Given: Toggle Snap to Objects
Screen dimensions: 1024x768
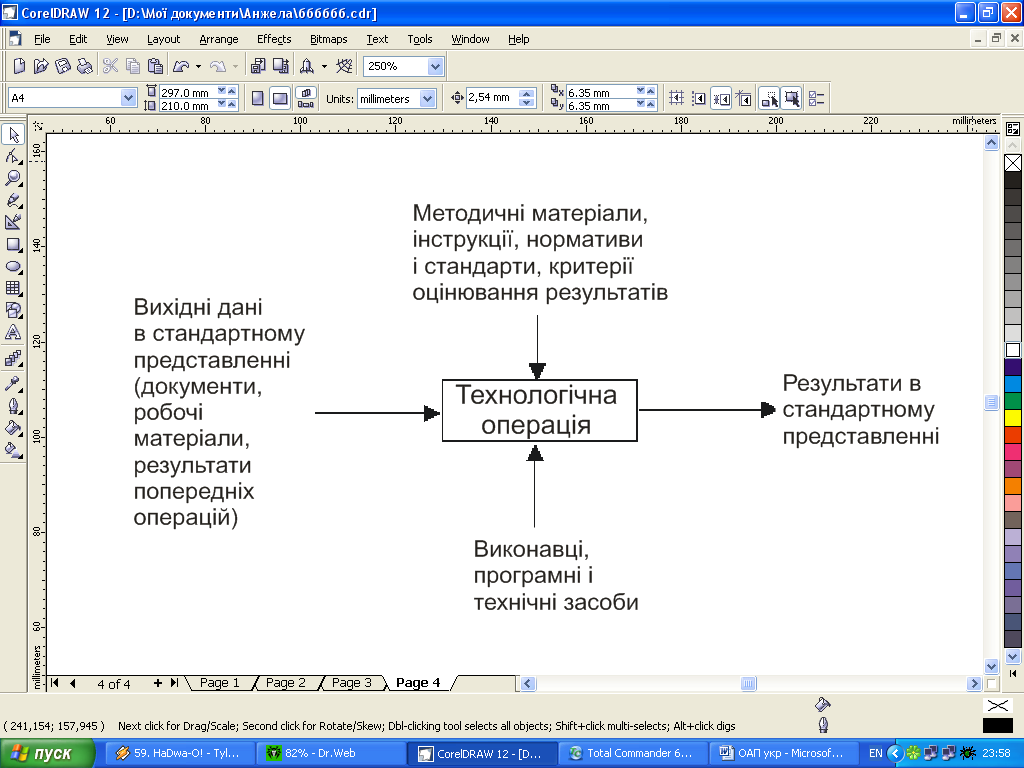Looking at the screenshot, I should pyautogui.click(x=721, y=99).
